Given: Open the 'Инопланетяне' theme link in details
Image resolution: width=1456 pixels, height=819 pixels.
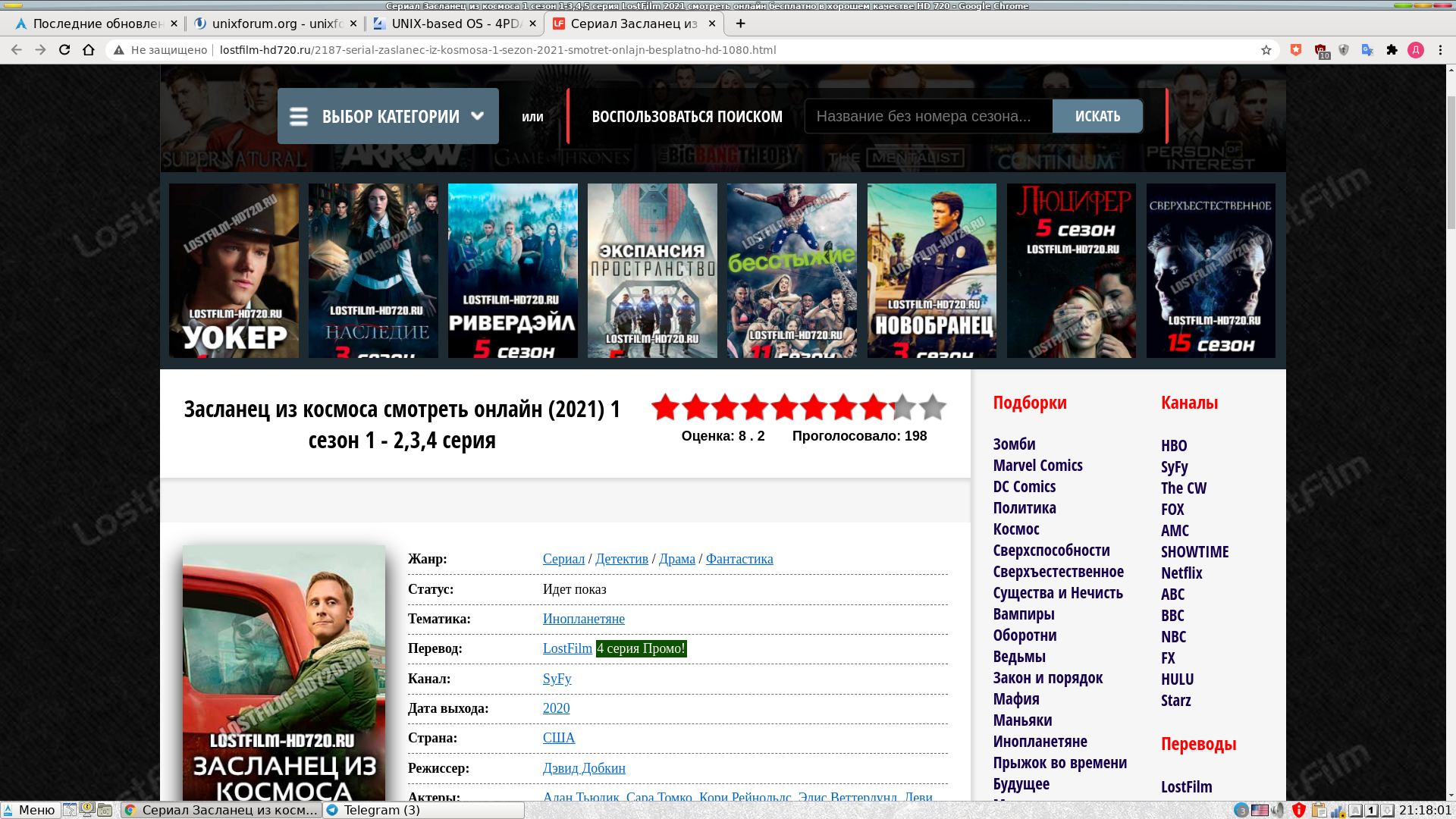Looking at the screenshot, I should (584, 619).
